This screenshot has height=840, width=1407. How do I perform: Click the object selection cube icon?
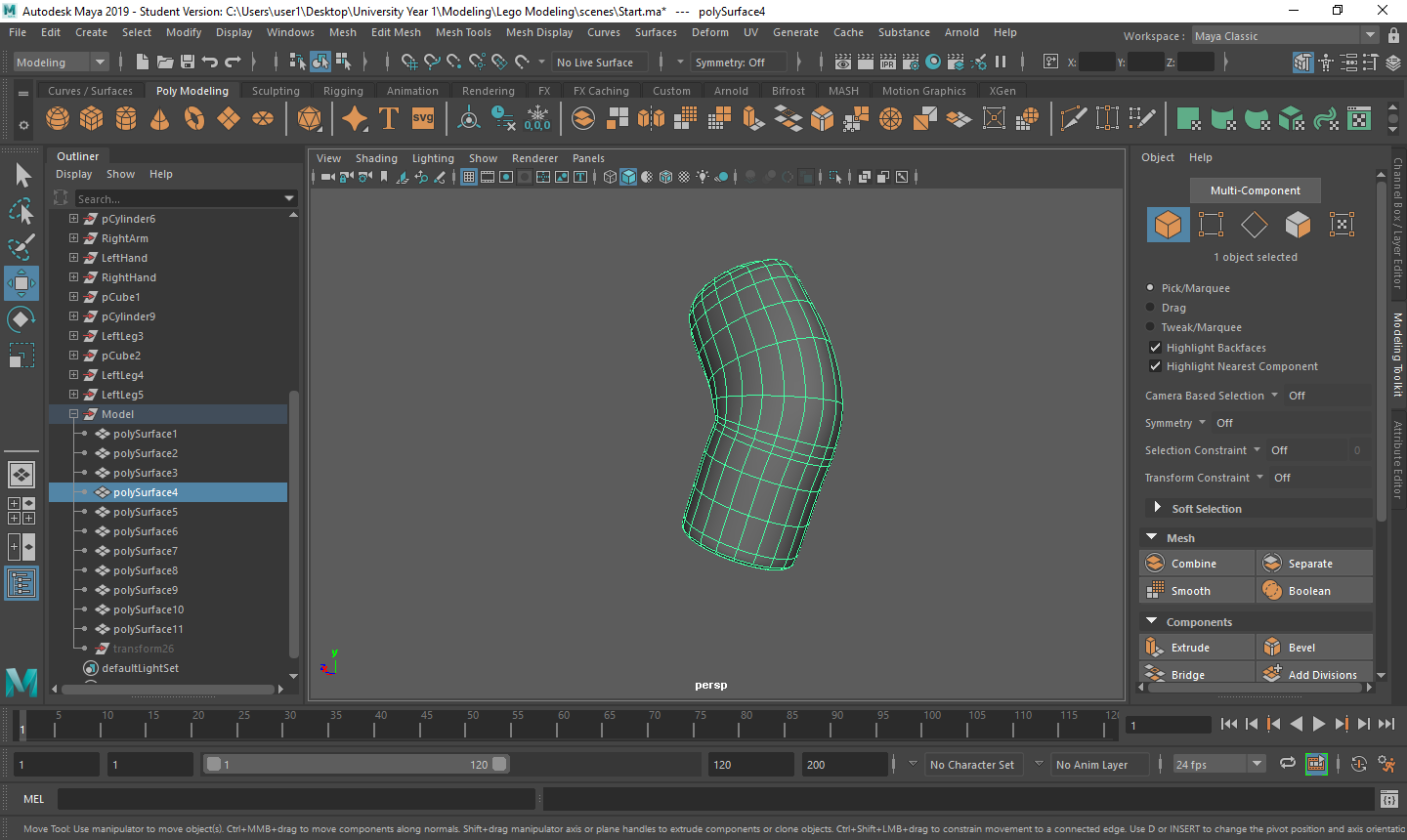click(x=1168, y=225)
